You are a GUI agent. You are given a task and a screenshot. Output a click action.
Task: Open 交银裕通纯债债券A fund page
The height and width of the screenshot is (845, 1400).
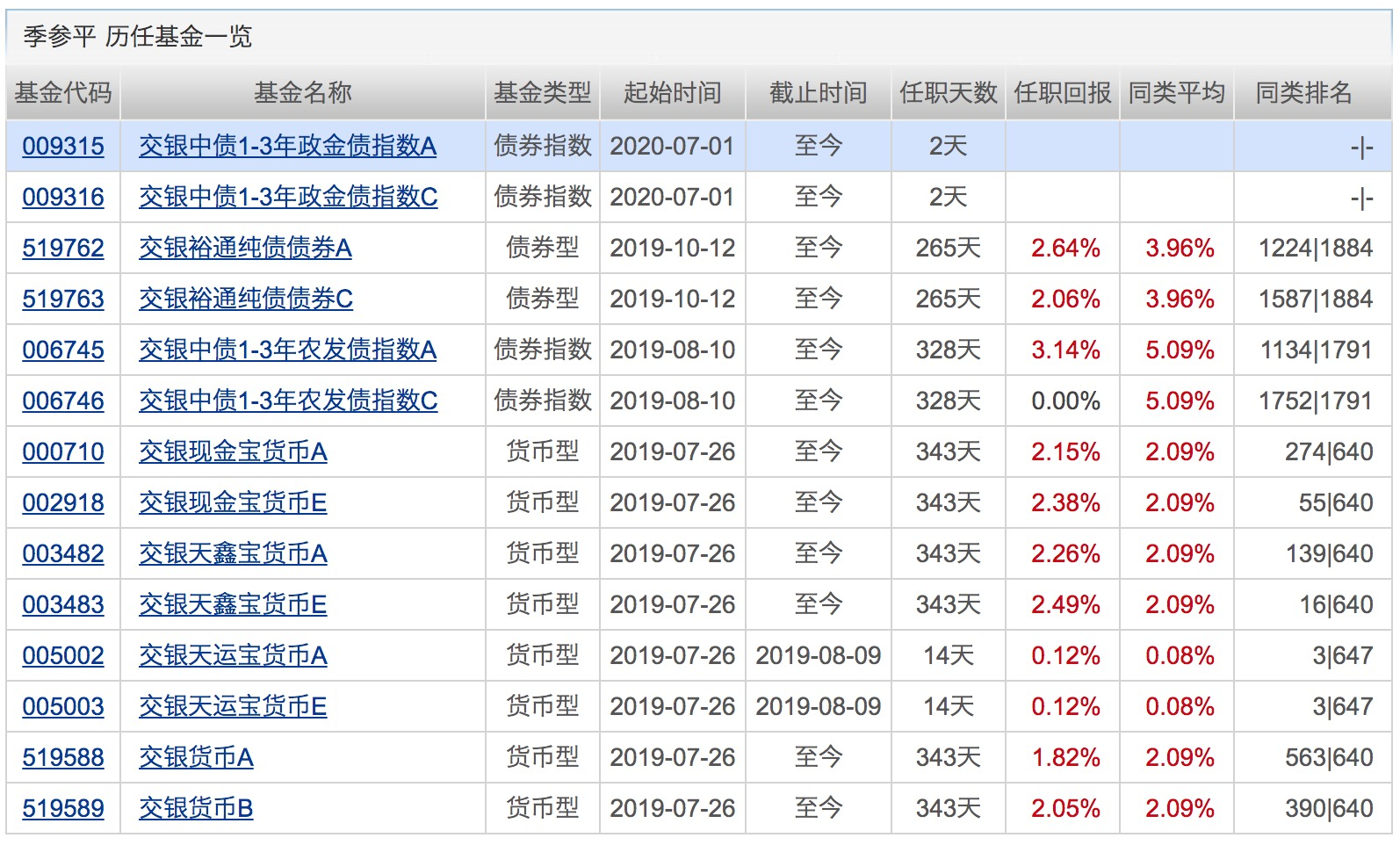coord(246,248)
